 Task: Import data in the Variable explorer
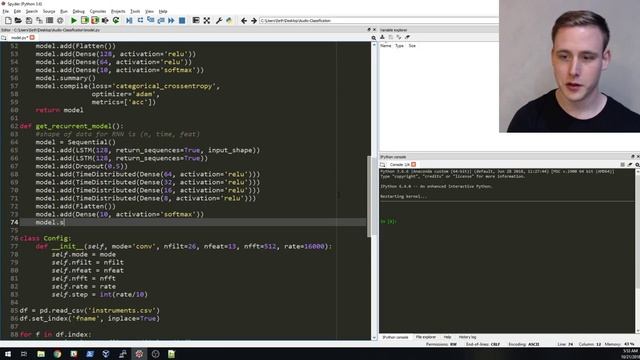382,37
